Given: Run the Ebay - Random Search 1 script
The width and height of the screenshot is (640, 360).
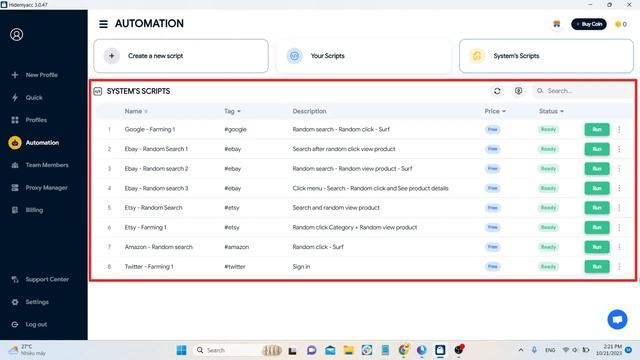Looking at the screenshot, I should pos(597,149).
